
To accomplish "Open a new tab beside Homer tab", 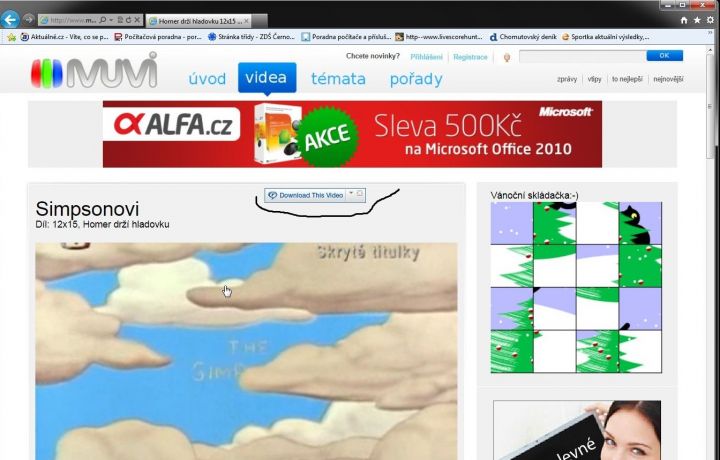I will click(x=259, y=21).
